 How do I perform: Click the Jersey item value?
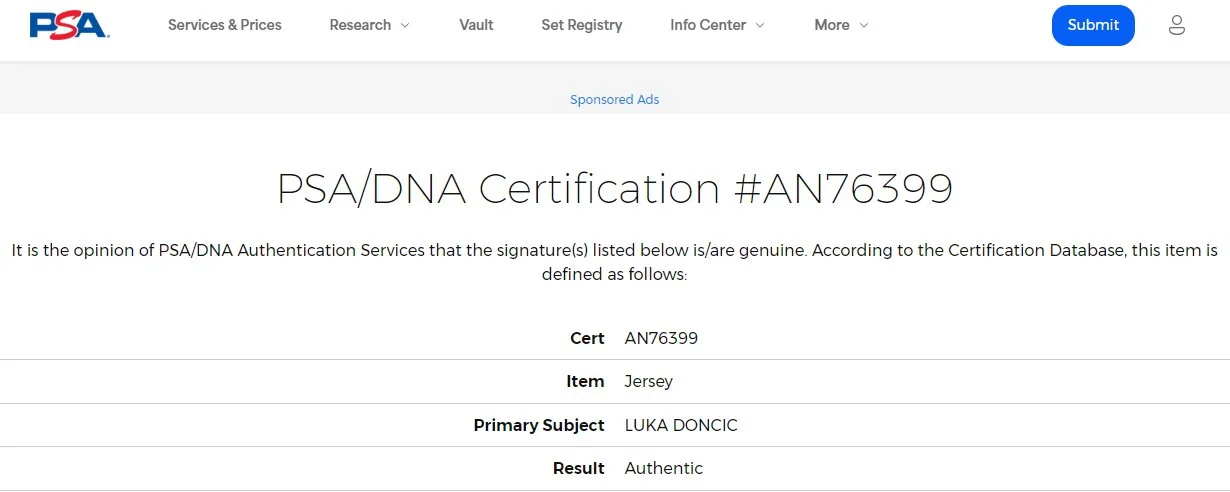tap(649, 381)
